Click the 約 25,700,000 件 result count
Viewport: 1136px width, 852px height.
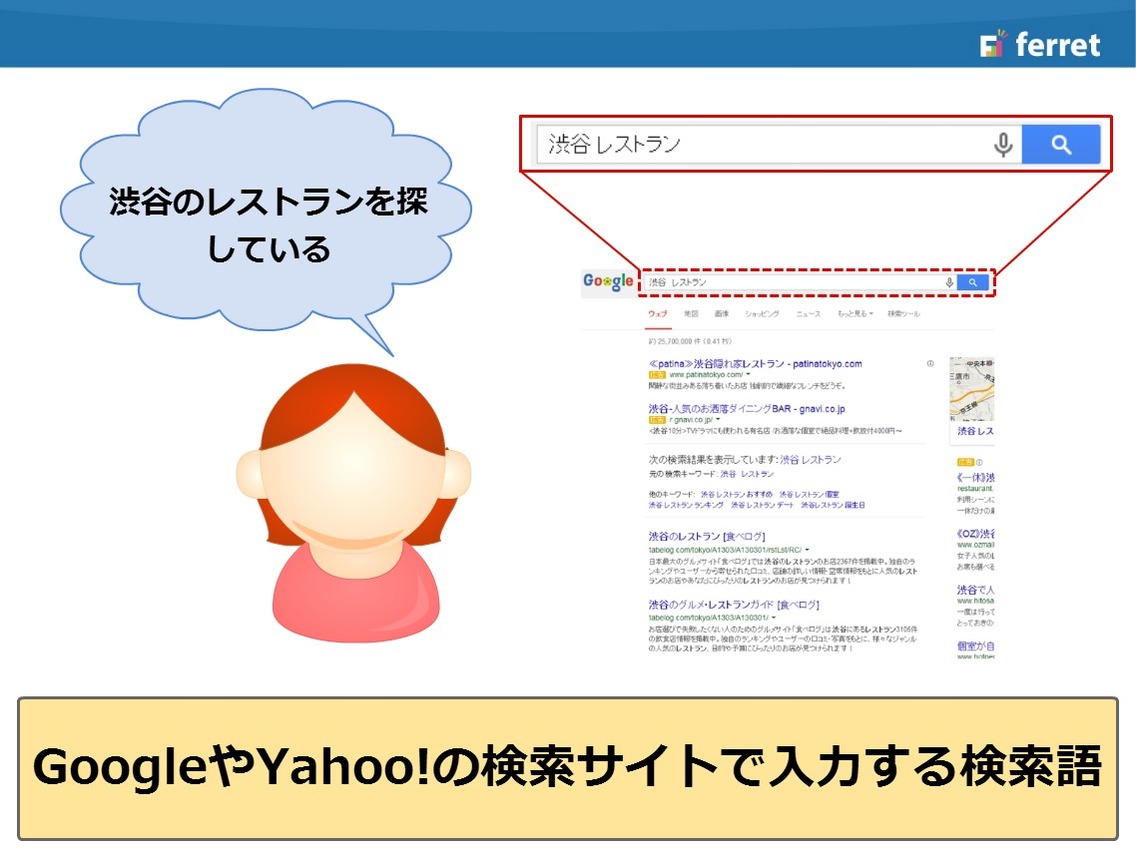tap(690, 341)
